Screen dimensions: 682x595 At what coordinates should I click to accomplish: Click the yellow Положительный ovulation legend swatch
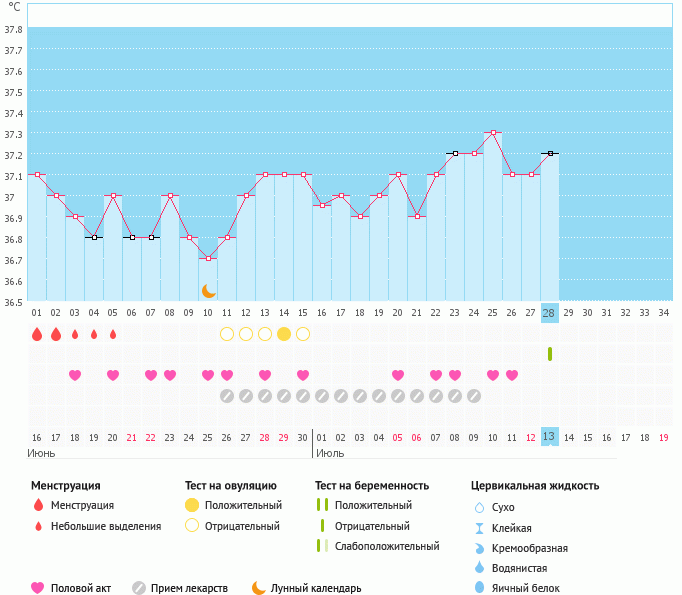191,505
